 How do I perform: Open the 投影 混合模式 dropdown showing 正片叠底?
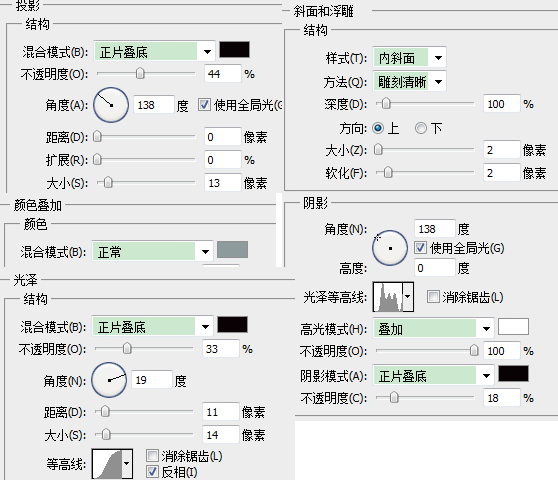[154, 52]
